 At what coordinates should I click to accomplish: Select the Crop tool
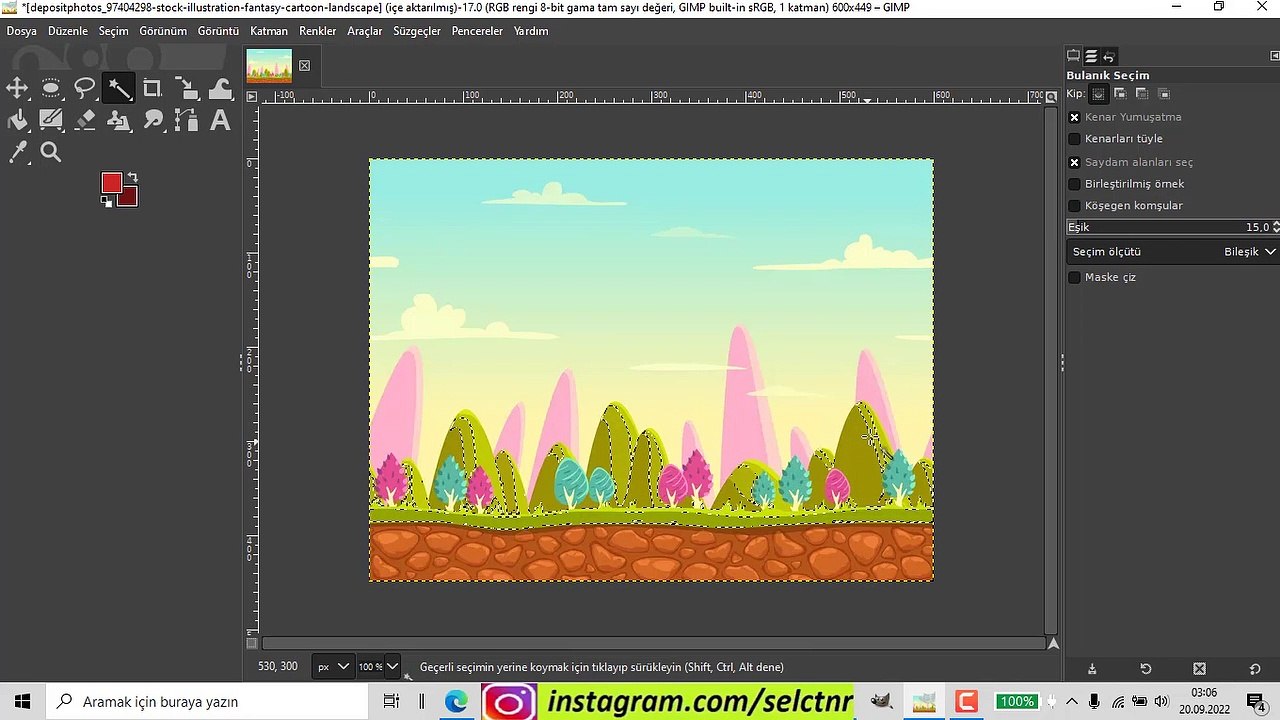coord(152,89)
